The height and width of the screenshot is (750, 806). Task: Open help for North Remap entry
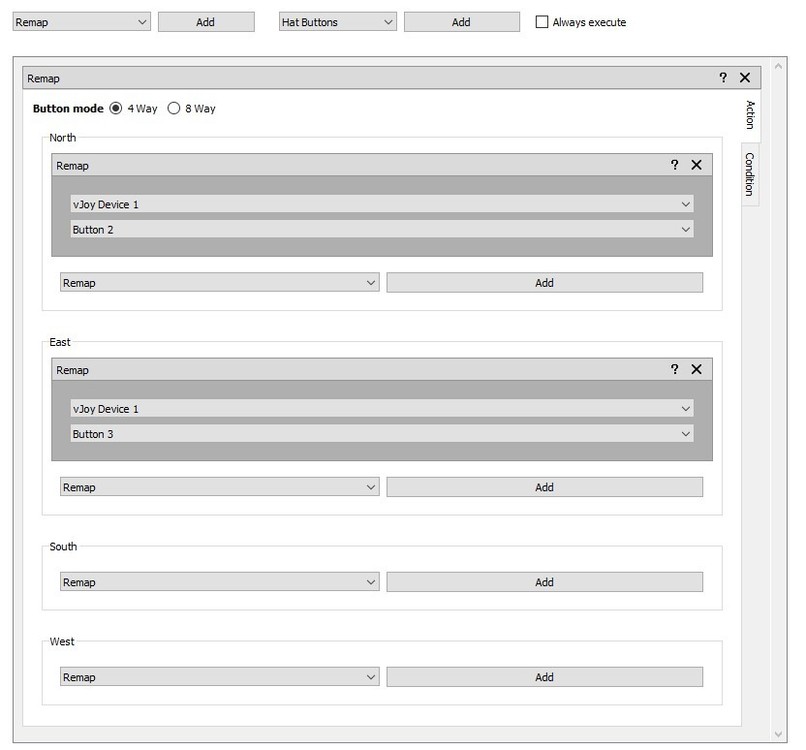tap(674, 165)
